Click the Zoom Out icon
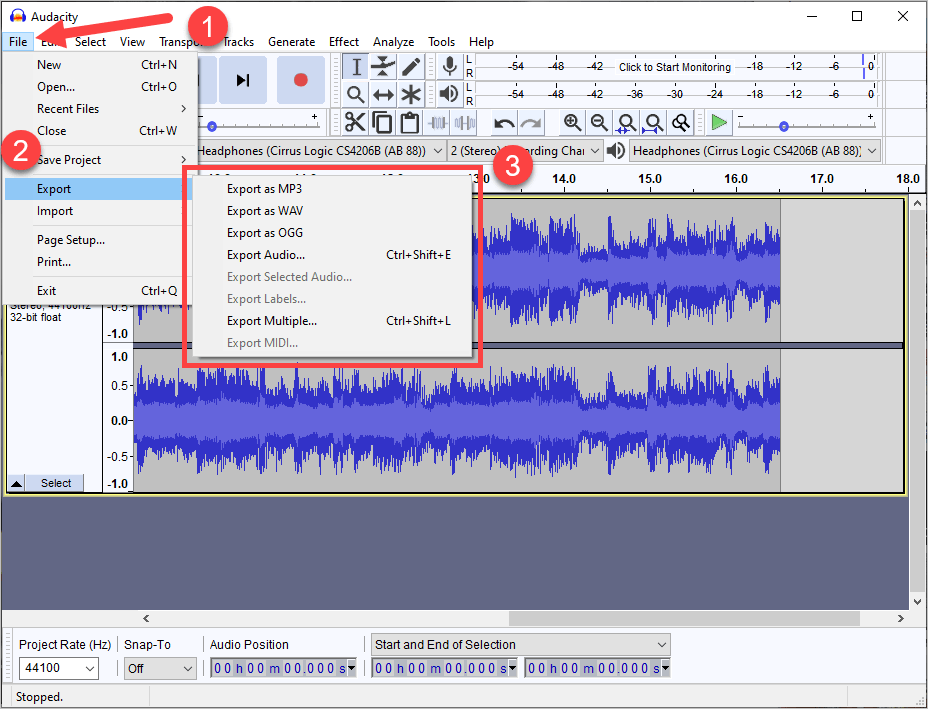Screen dimensions: 928x709 [599, 123]
